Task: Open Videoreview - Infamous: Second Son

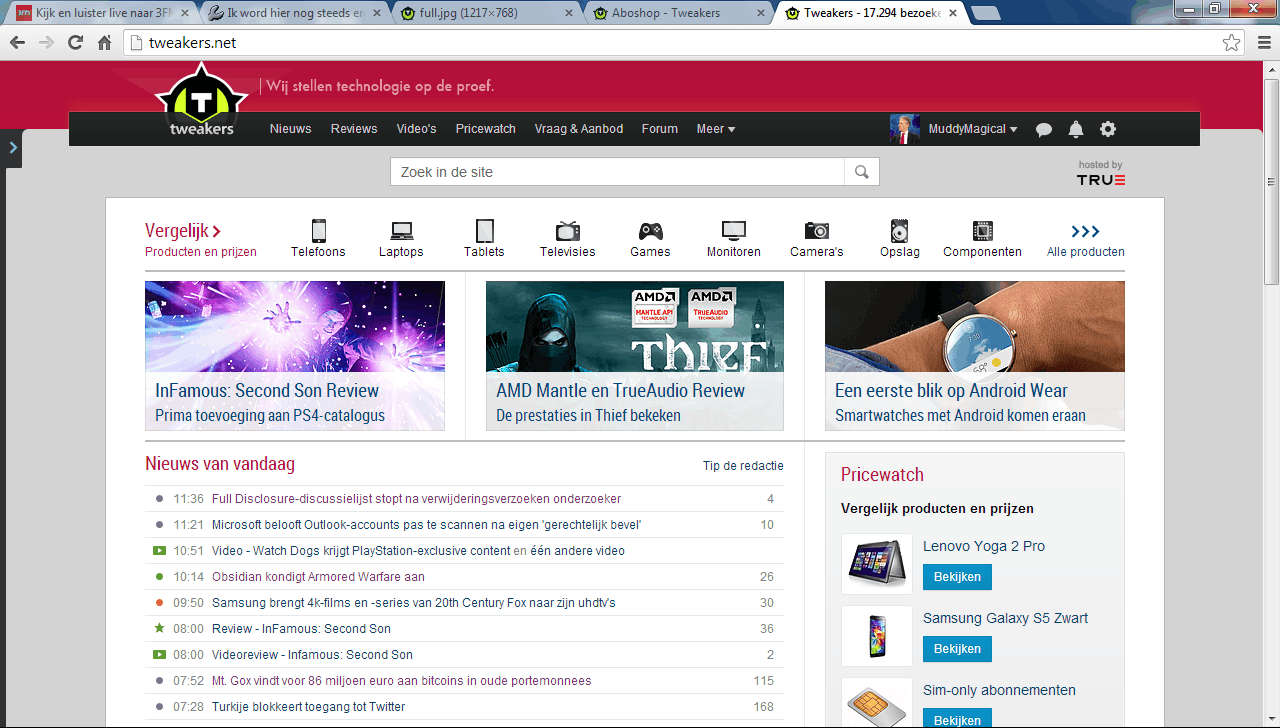Action: 312,655
